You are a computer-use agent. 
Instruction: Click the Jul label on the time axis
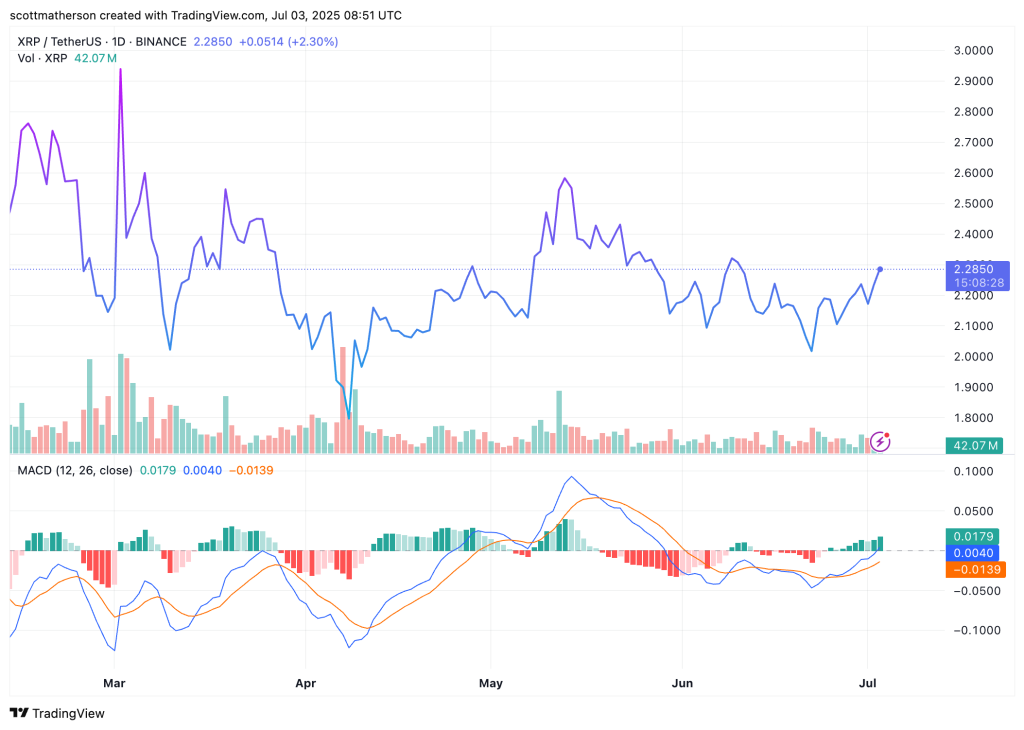click(868, 683)
